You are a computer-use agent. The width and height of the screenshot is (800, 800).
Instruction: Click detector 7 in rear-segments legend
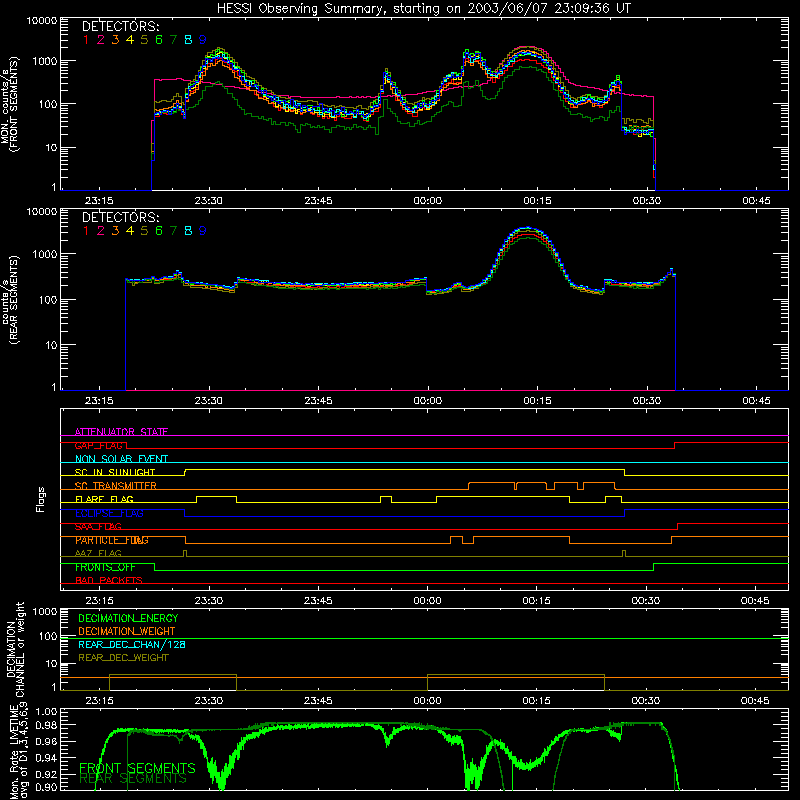click(x=173, y=231)
